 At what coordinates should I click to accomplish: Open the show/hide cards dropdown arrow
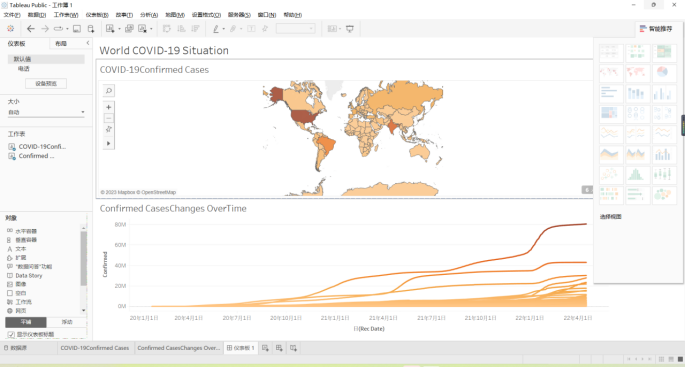click(340, 29)
